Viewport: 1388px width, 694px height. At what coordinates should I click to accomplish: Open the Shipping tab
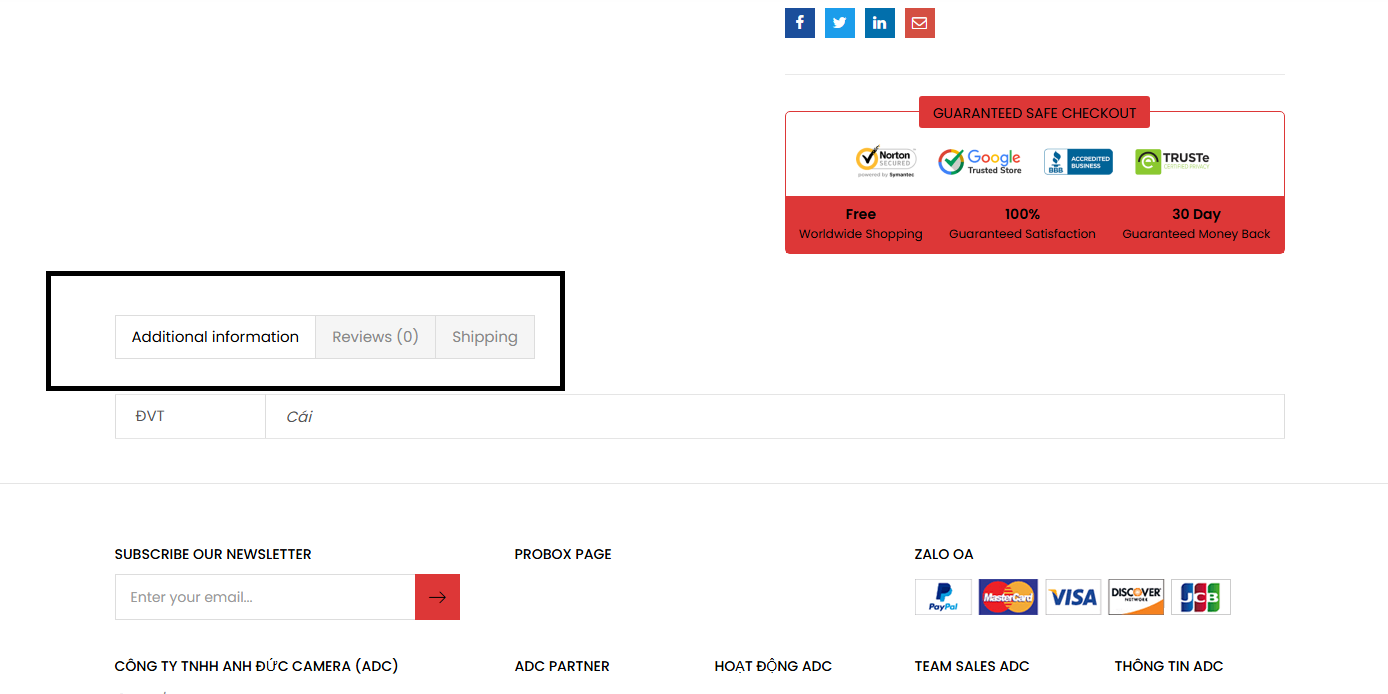click(485, 337)
